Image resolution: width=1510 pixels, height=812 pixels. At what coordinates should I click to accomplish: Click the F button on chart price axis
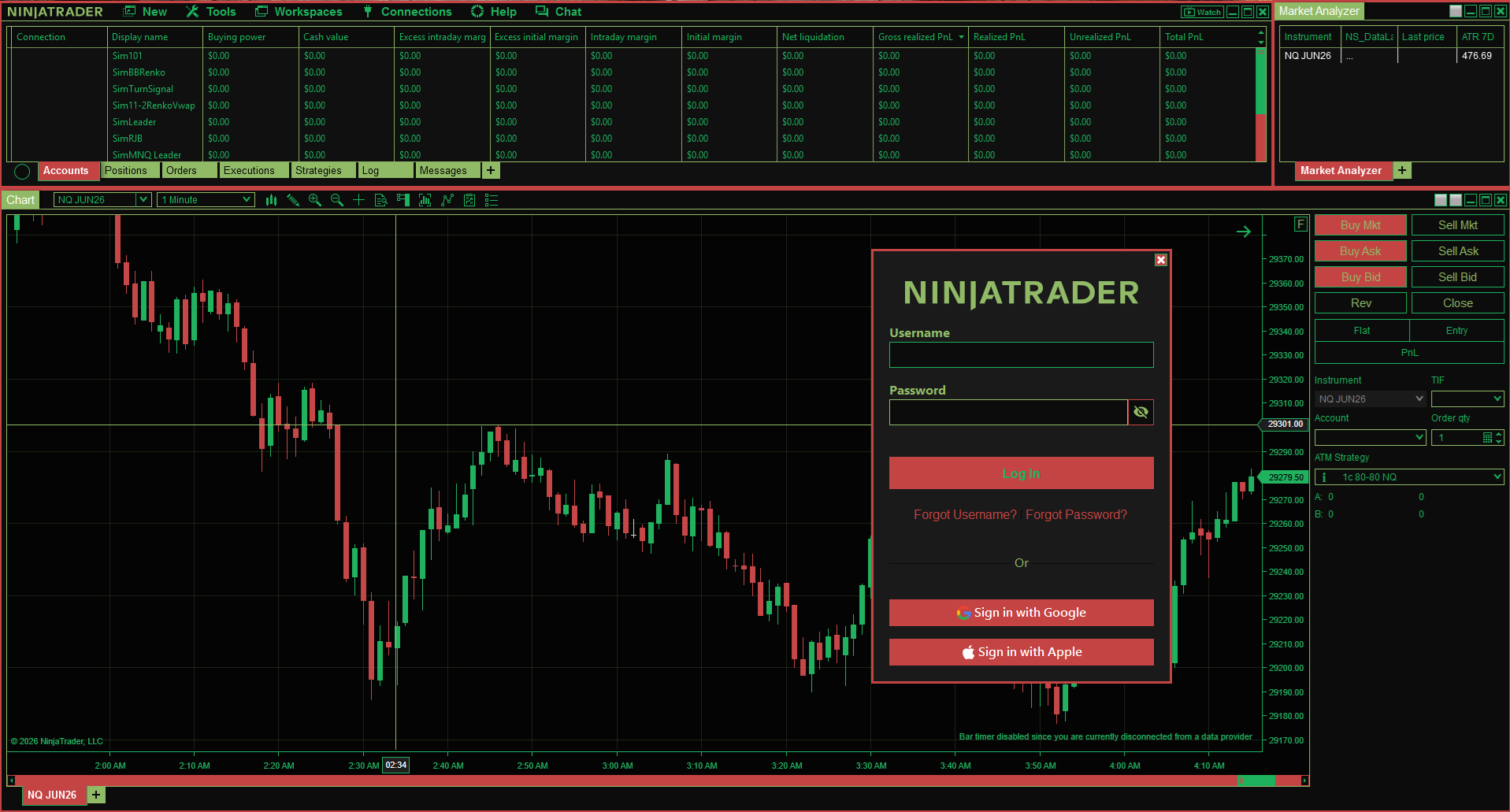tap(1300, 224)
